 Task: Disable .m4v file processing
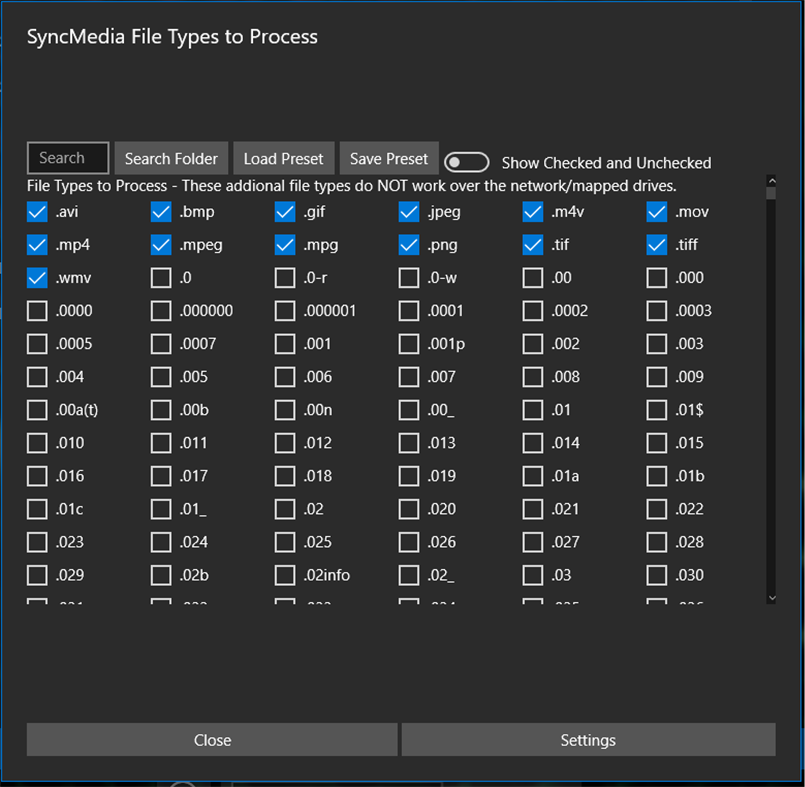[x=532, y=211]
